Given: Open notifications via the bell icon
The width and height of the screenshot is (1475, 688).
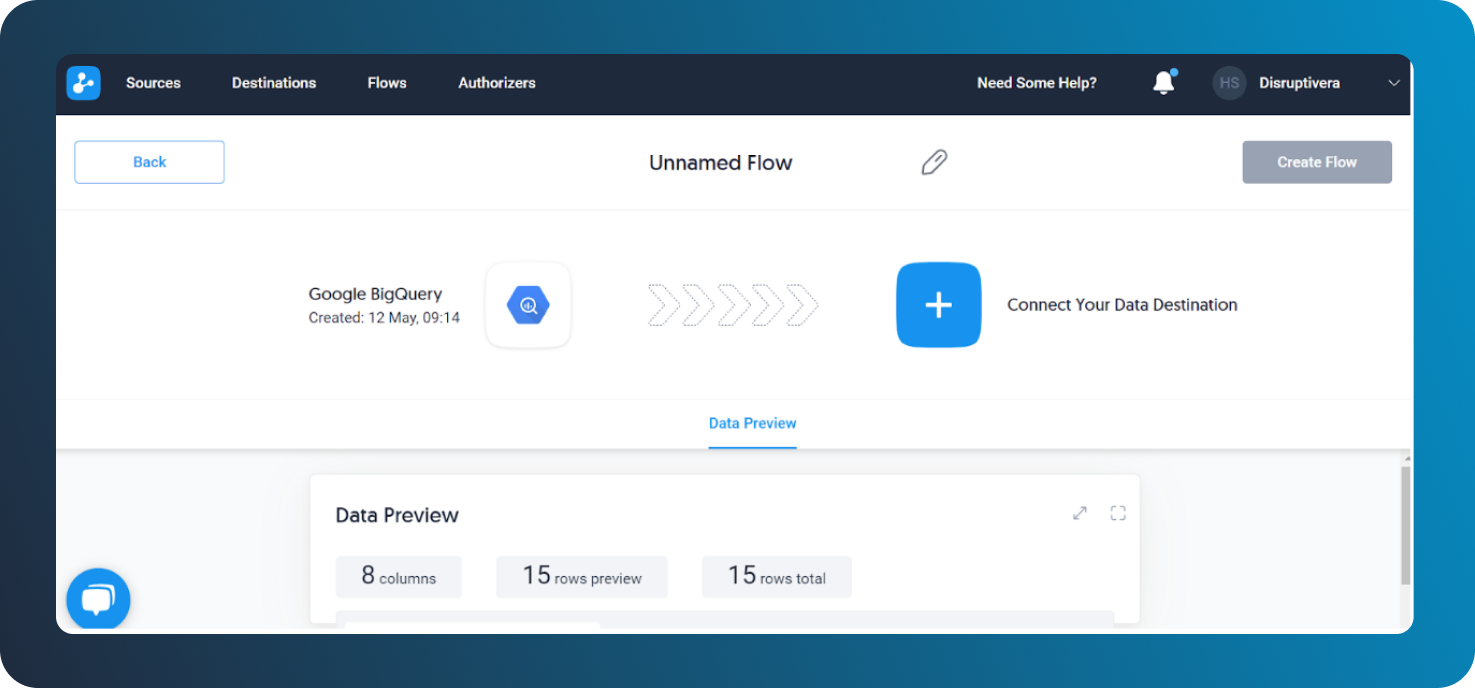Looking at the screenshot, I should 1163,83.
